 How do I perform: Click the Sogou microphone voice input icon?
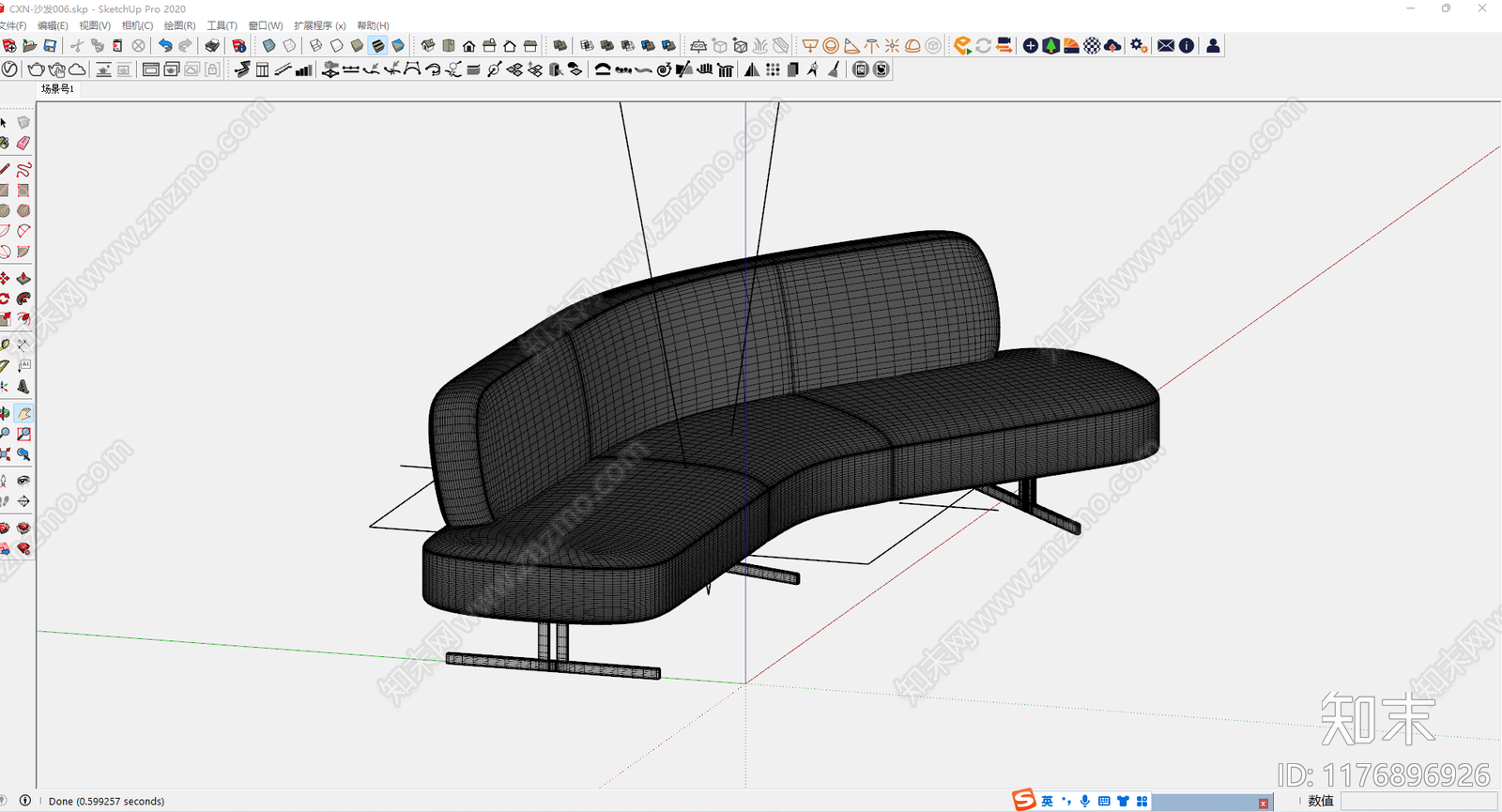tap(1085, 801)
